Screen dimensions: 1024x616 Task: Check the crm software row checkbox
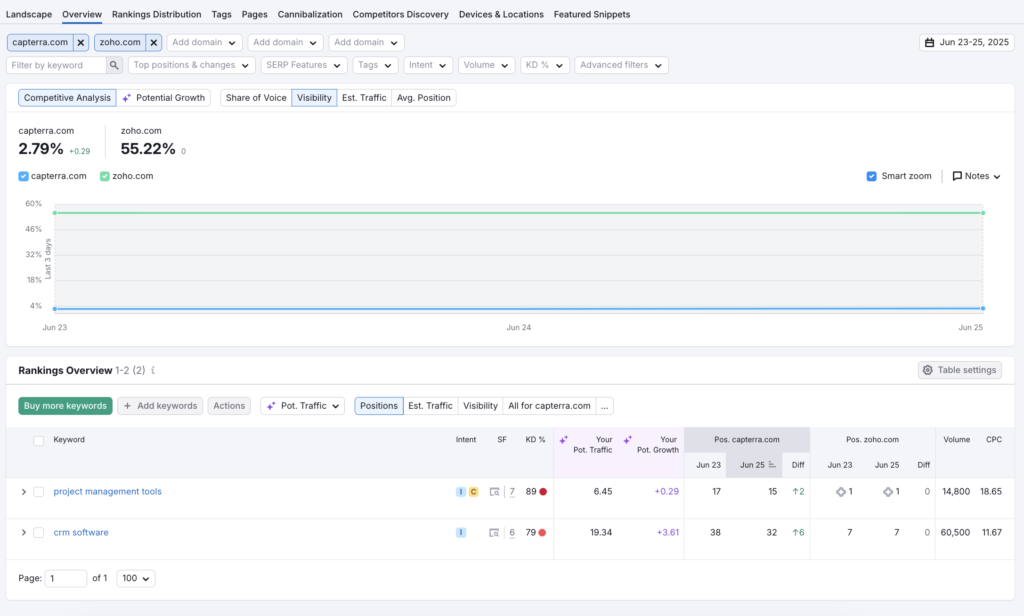[x=39, y=533]
